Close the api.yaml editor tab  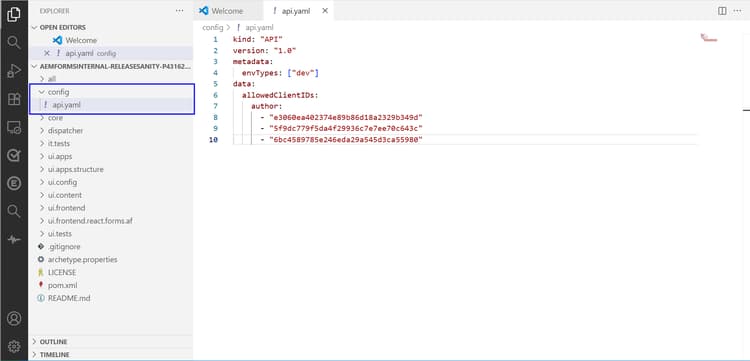pos(325,11)
